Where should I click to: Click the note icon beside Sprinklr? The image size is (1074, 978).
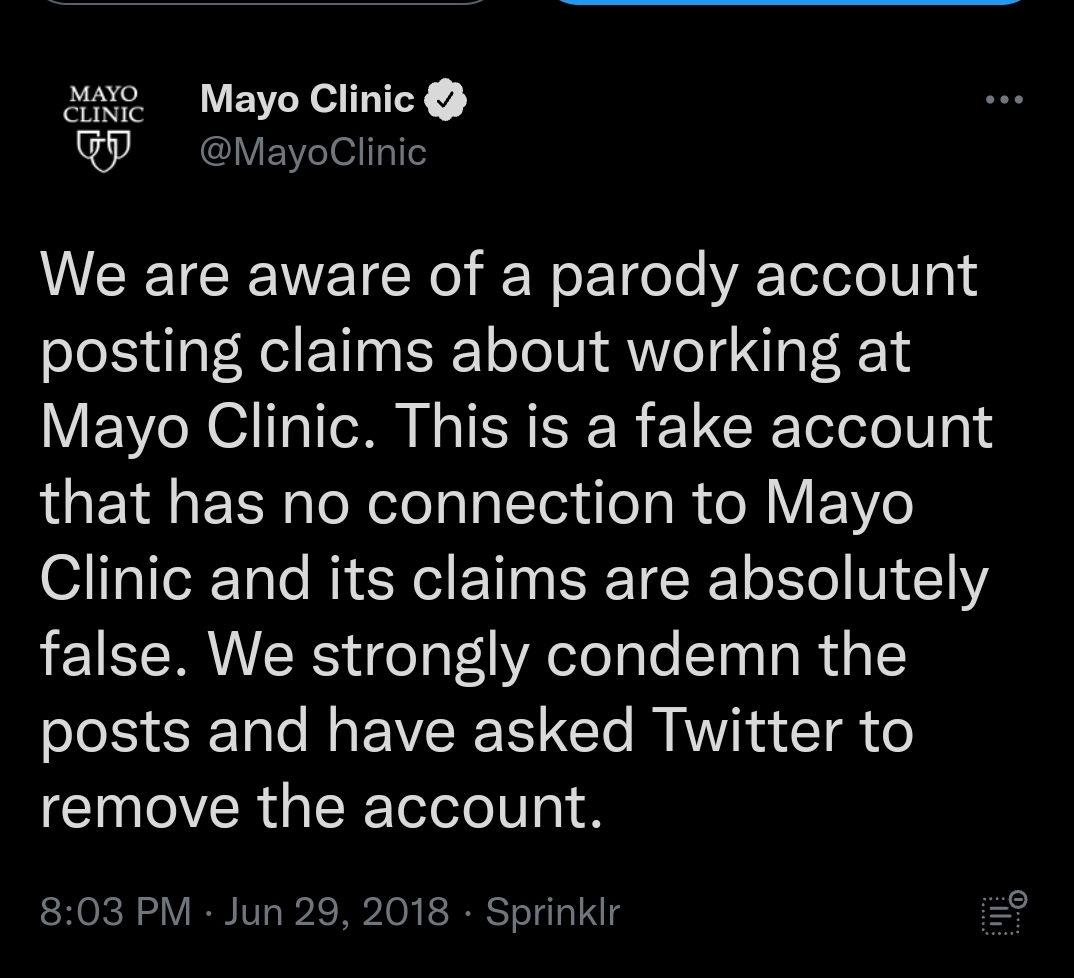tap(1004, 913)
